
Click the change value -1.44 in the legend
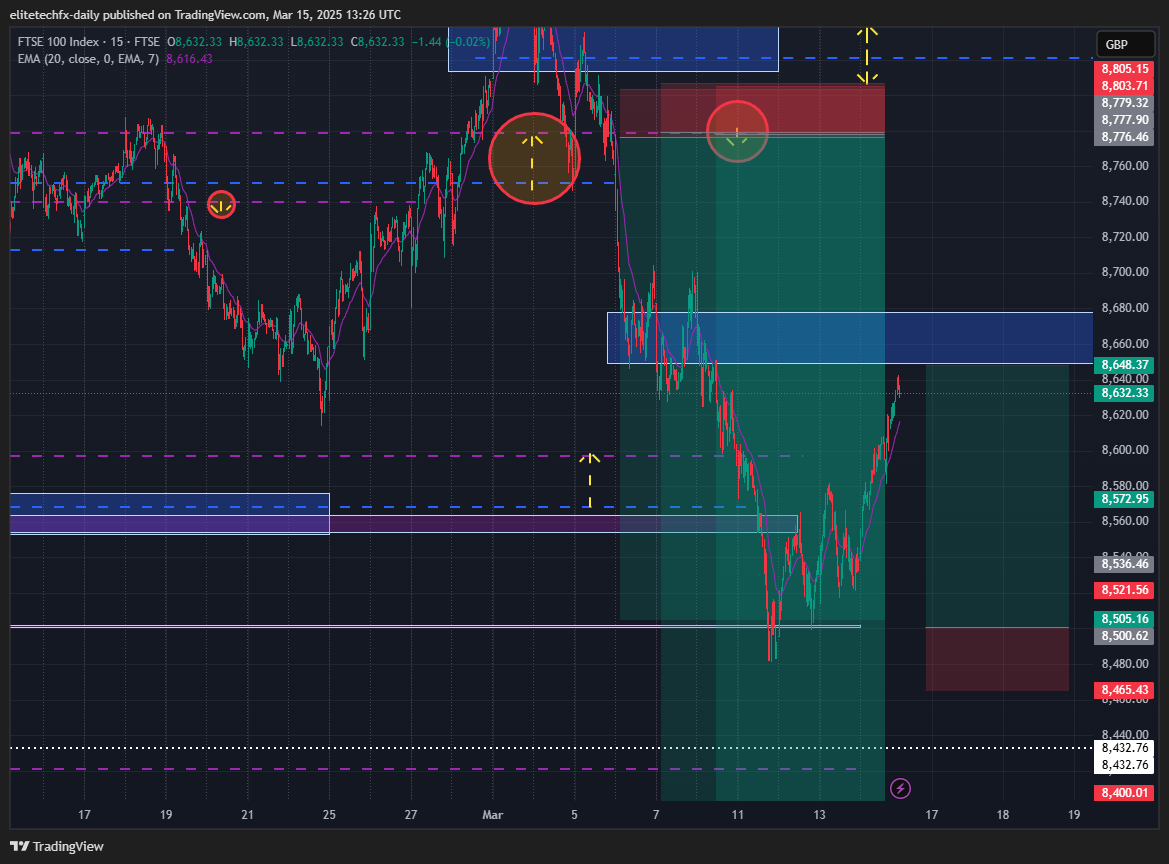click(x=426, y=42)
